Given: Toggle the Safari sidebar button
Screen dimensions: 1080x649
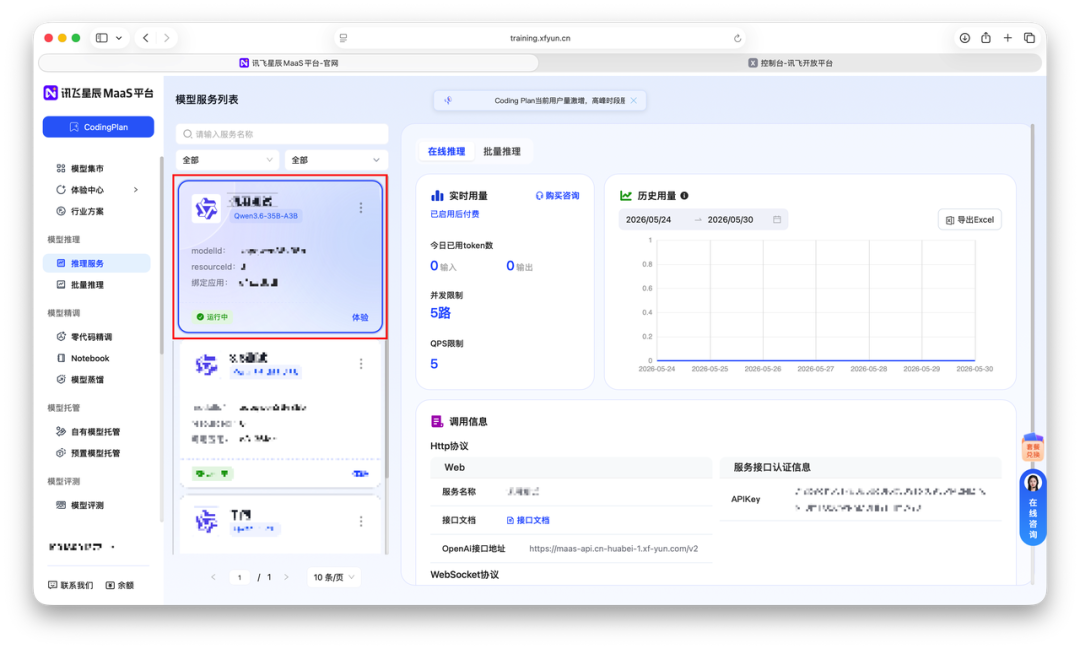Looking at the screenshot, I should tap(102, 38).
